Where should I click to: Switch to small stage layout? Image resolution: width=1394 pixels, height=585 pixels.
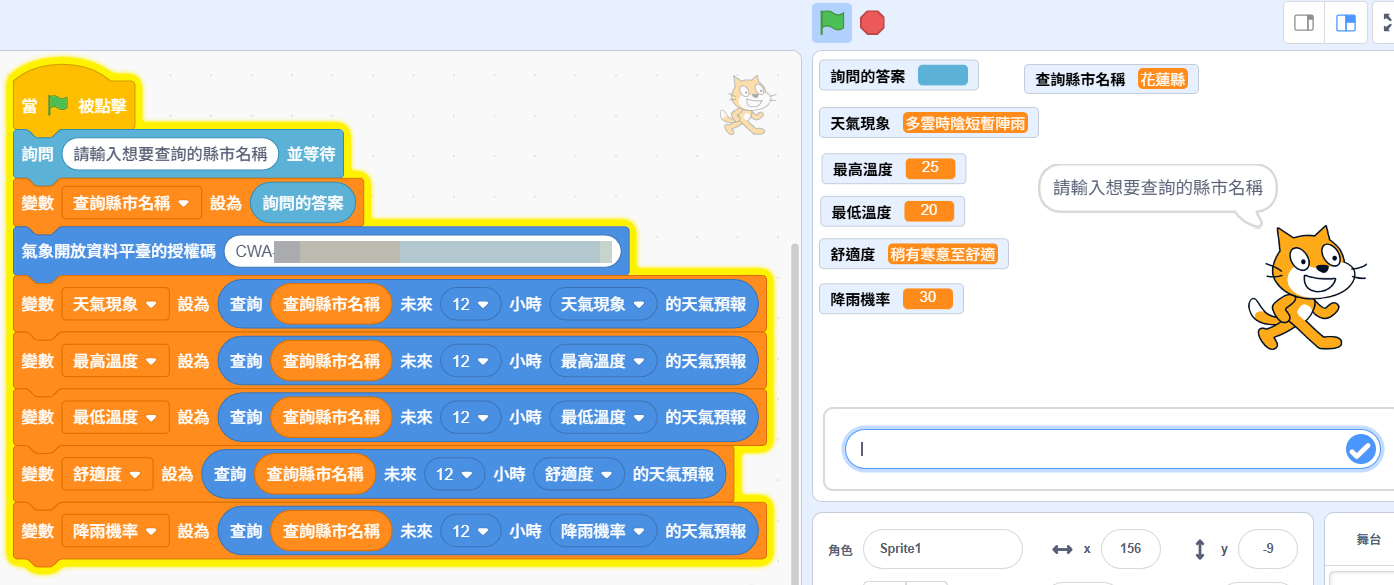(x=1304, y=23)
